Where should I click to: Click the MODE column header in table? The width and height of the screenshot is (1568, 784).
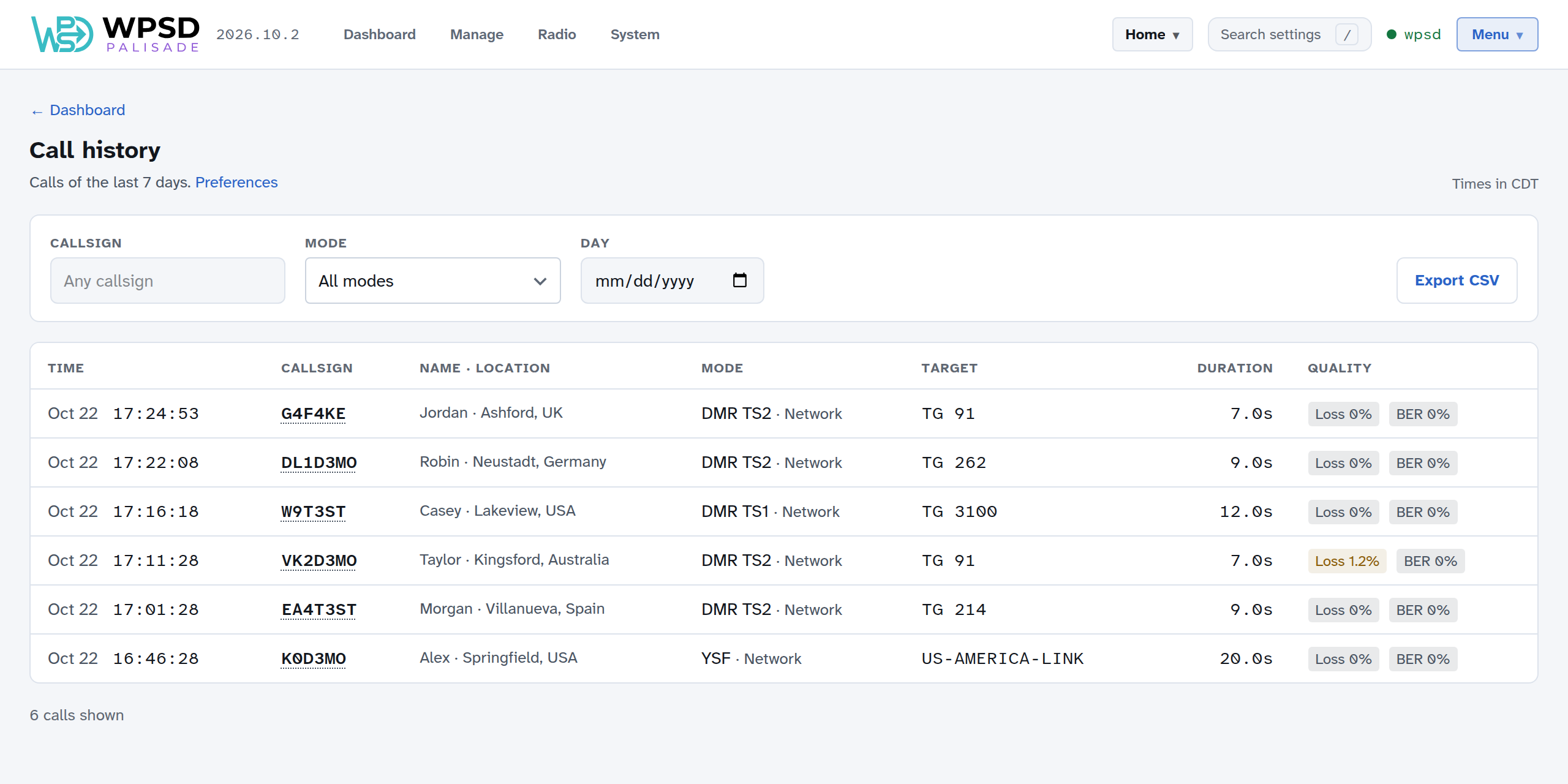tap(722, 368)
